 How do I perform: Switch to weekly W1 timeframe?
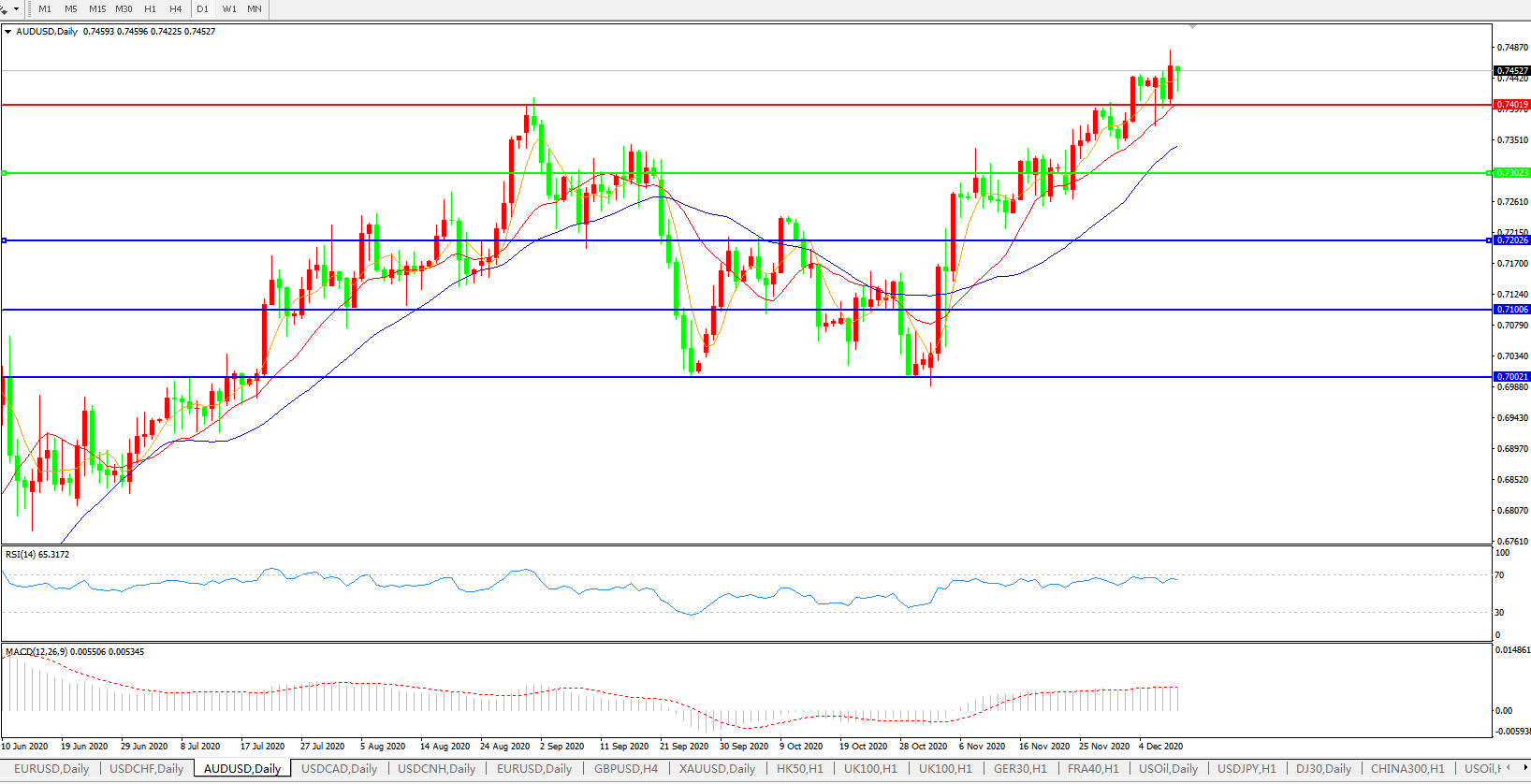tap(229, 9)
